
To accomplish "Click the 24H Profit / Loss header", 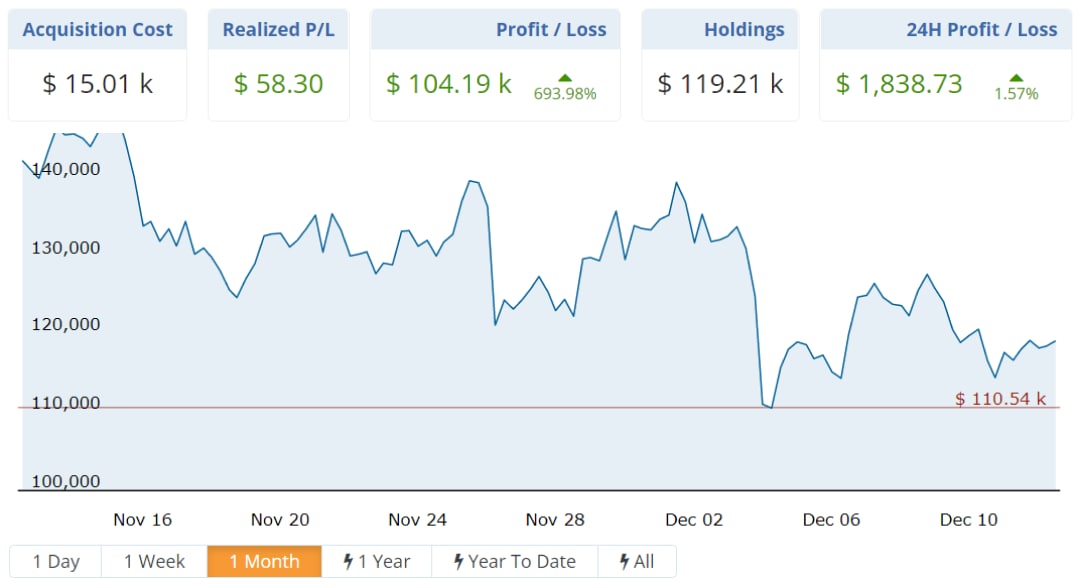I will click(981, 30).
